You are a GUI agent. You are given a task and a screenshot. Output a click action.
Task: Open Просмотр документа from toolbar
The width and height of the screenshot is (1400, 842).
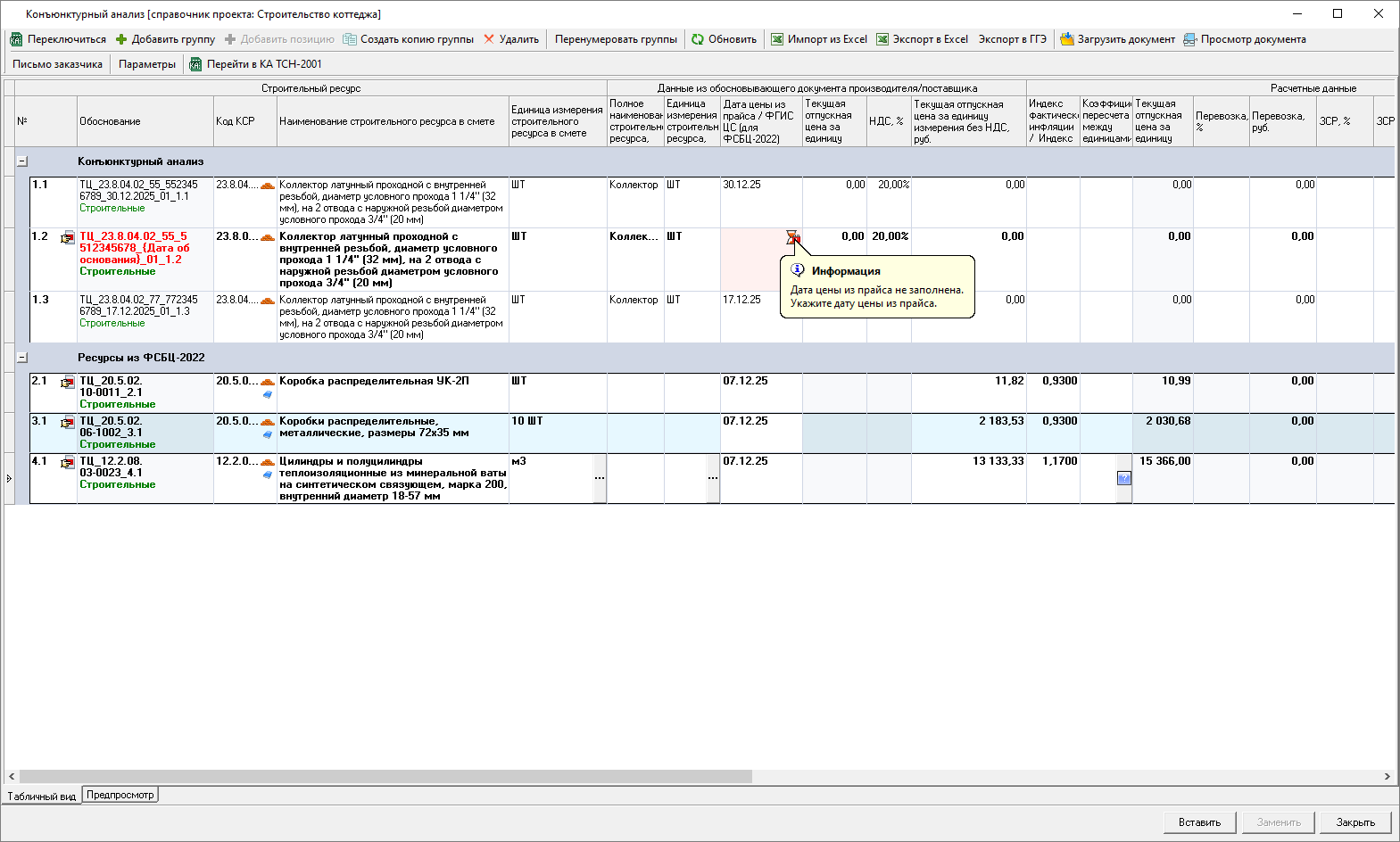tap(1189, 39)
